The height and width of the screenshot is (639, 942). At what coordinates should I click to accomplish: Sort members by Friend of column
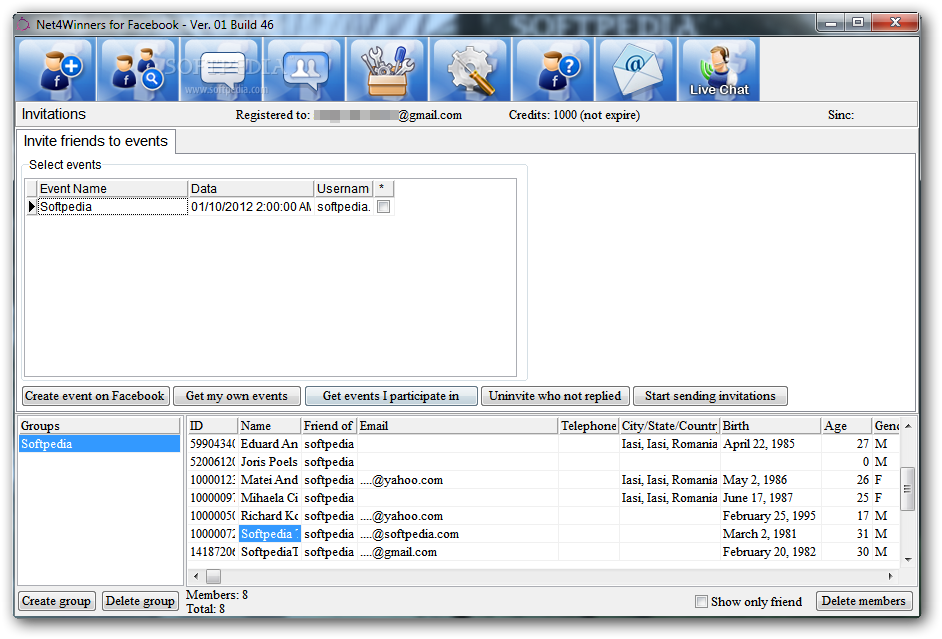click(329, 426)
